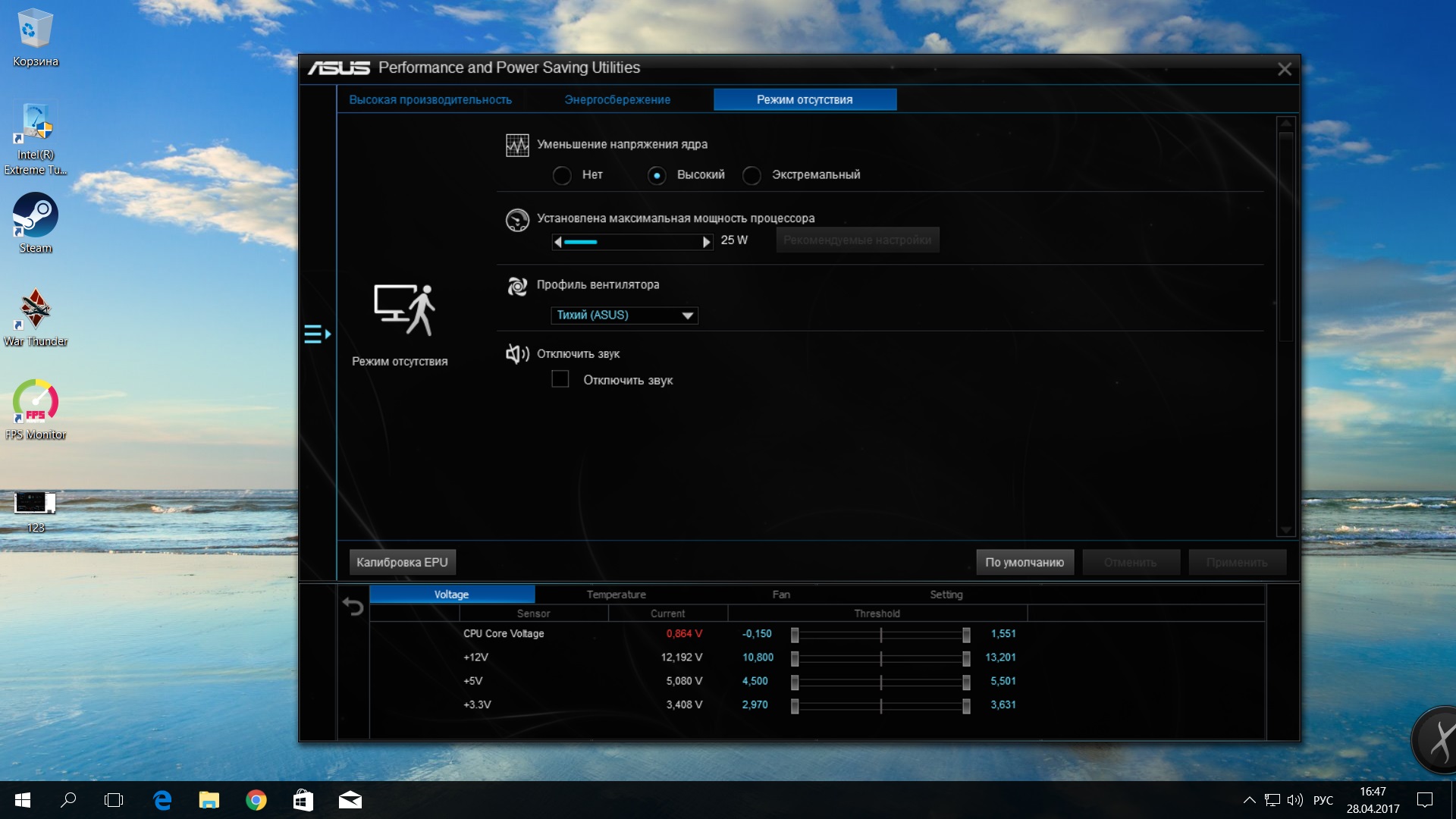Click the Away mode walking person icon
1456x819 pixels.
tap(404, 309)
